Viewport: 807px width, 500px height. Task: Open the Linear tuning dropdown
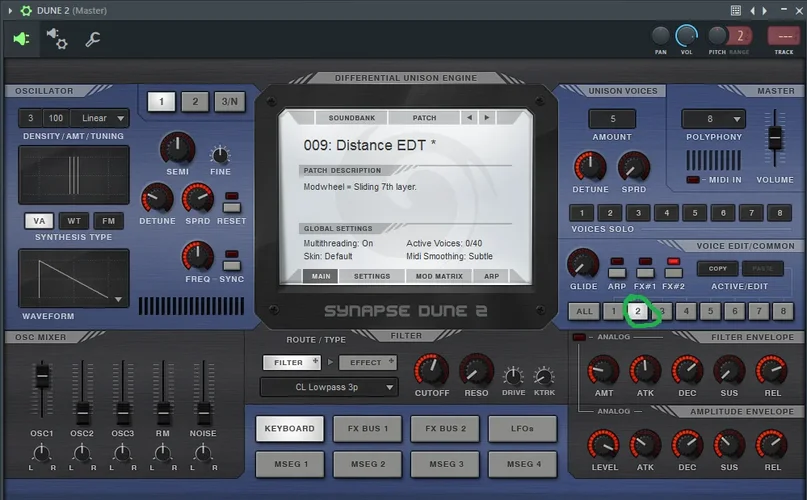point(105,118)
